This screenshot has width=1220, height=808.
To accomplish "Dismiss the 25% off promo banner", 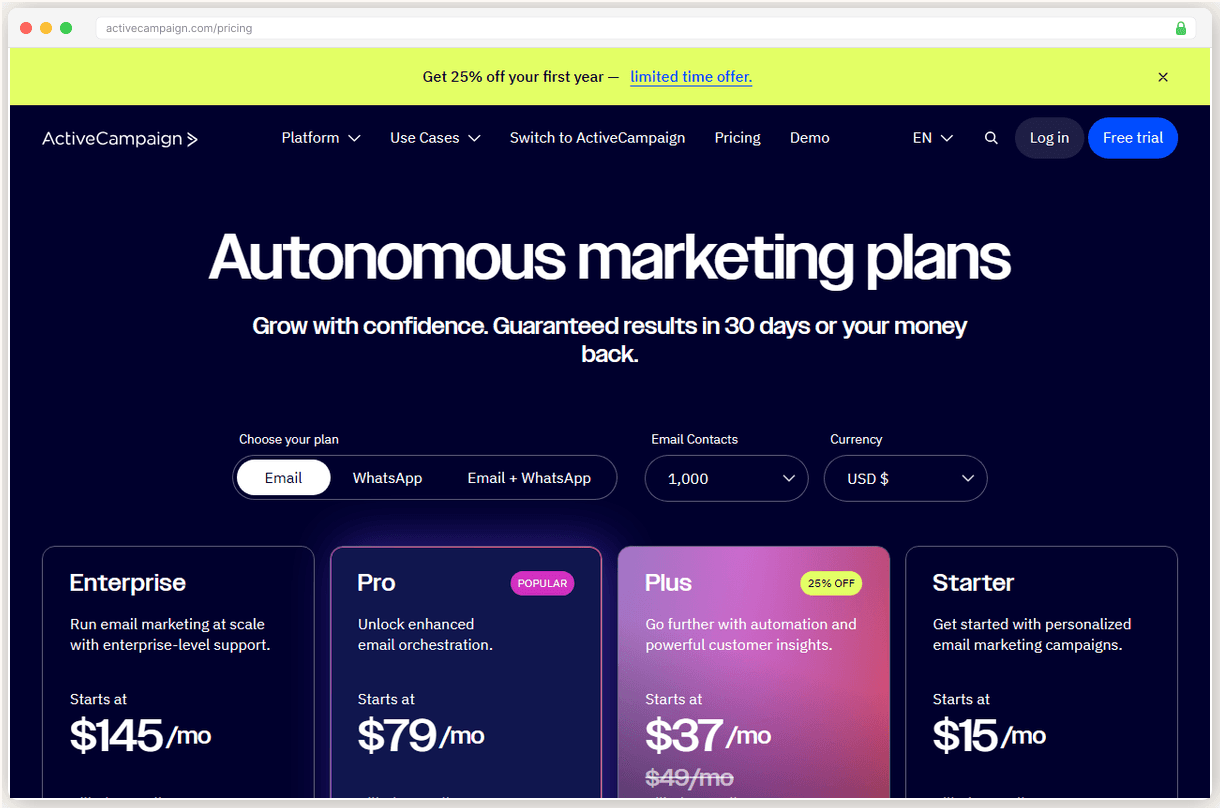I will click(x=1163, y=76).
